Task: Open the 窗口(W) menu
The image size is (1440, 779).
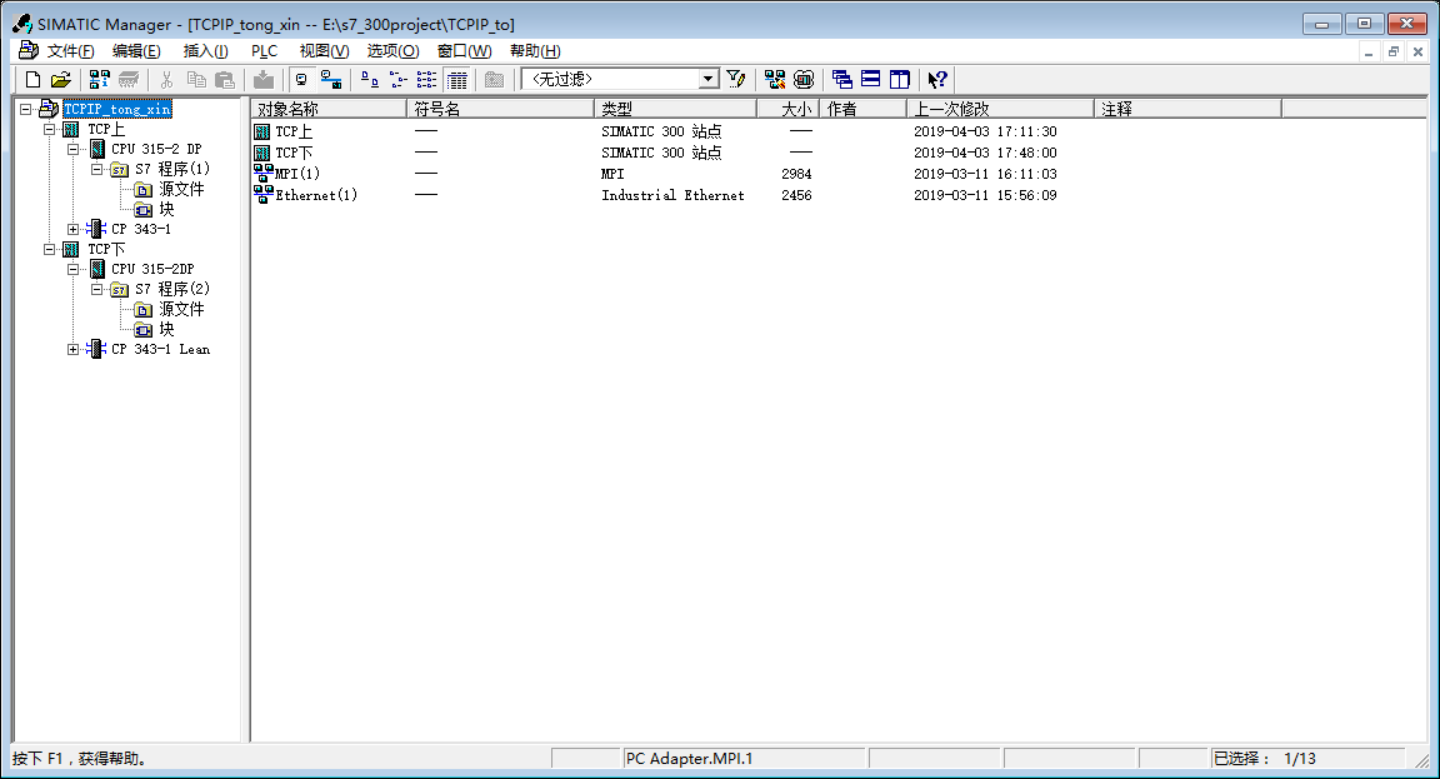Action: (462, 50)
